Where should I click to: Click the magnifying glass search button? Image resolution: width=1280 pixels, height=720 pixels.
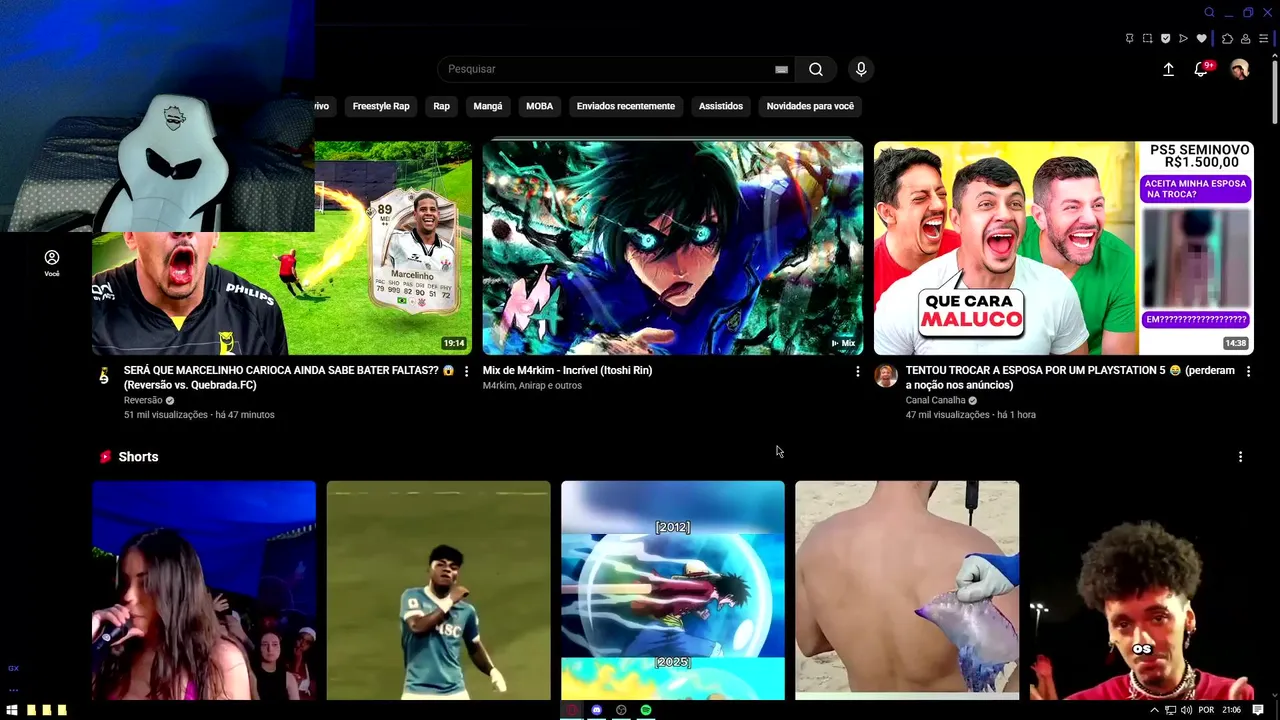tap(816, 69)
